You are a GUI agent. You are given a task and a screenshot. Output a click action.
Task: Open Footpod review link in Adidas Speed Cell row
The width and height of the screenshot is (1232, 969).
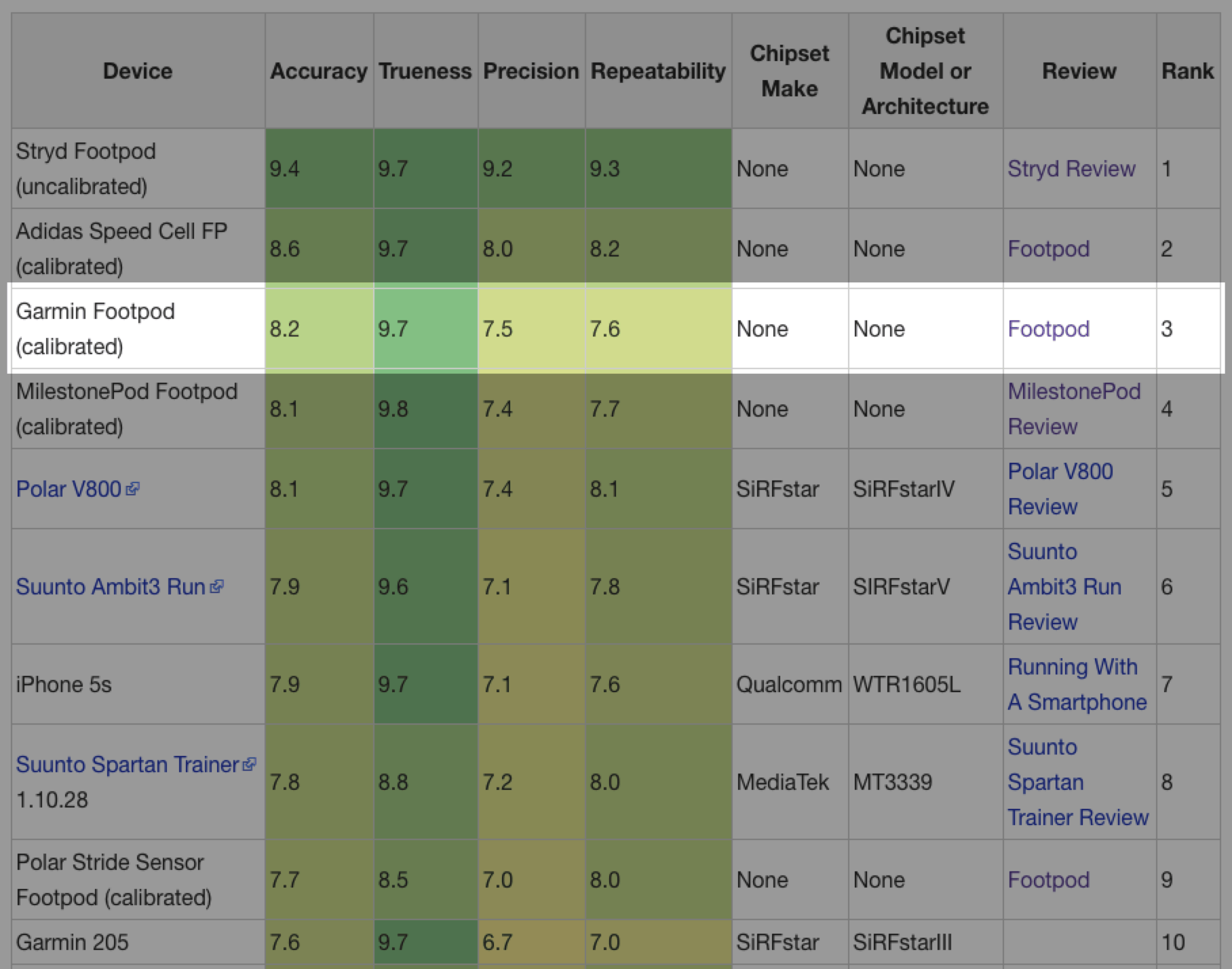pyautogui.click(x=1048, y=249)
